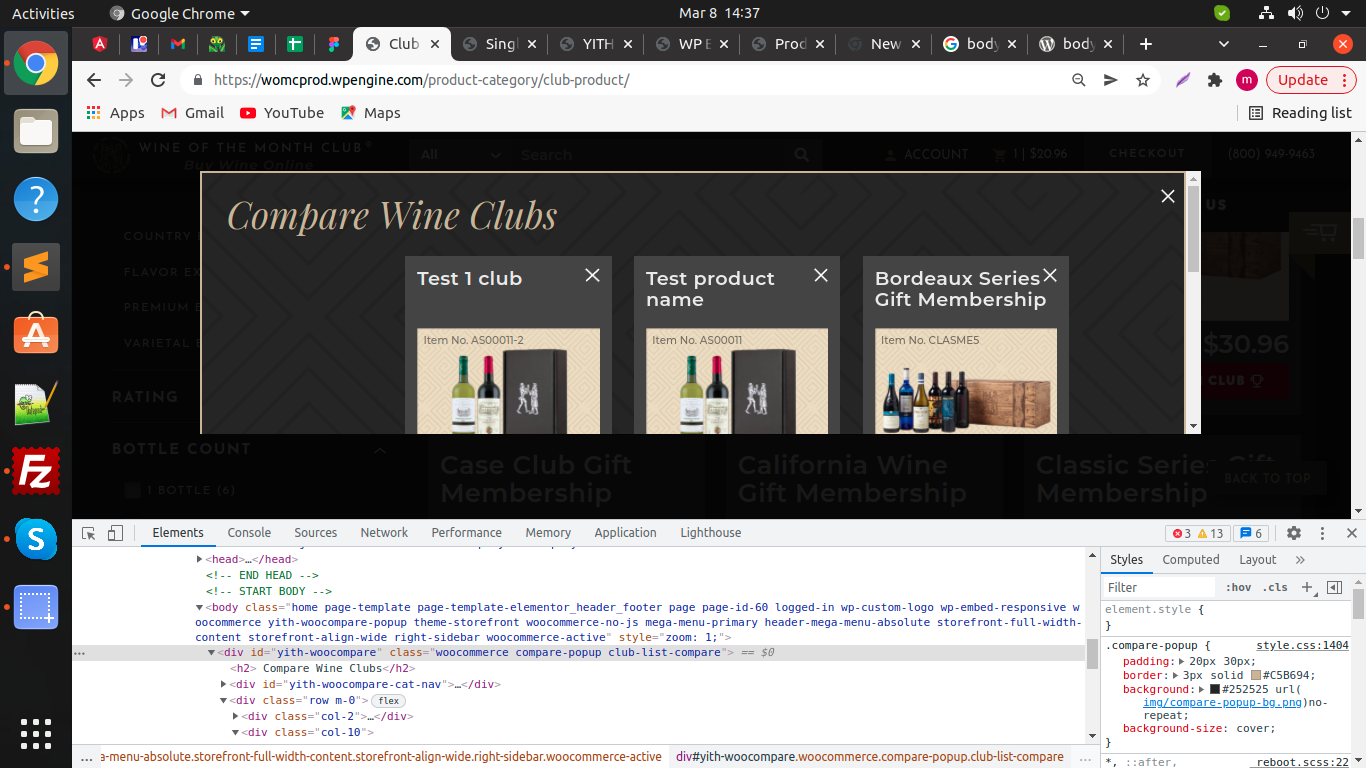
Task: Launch FileZilla from the dock
Action: pos(36,471)
